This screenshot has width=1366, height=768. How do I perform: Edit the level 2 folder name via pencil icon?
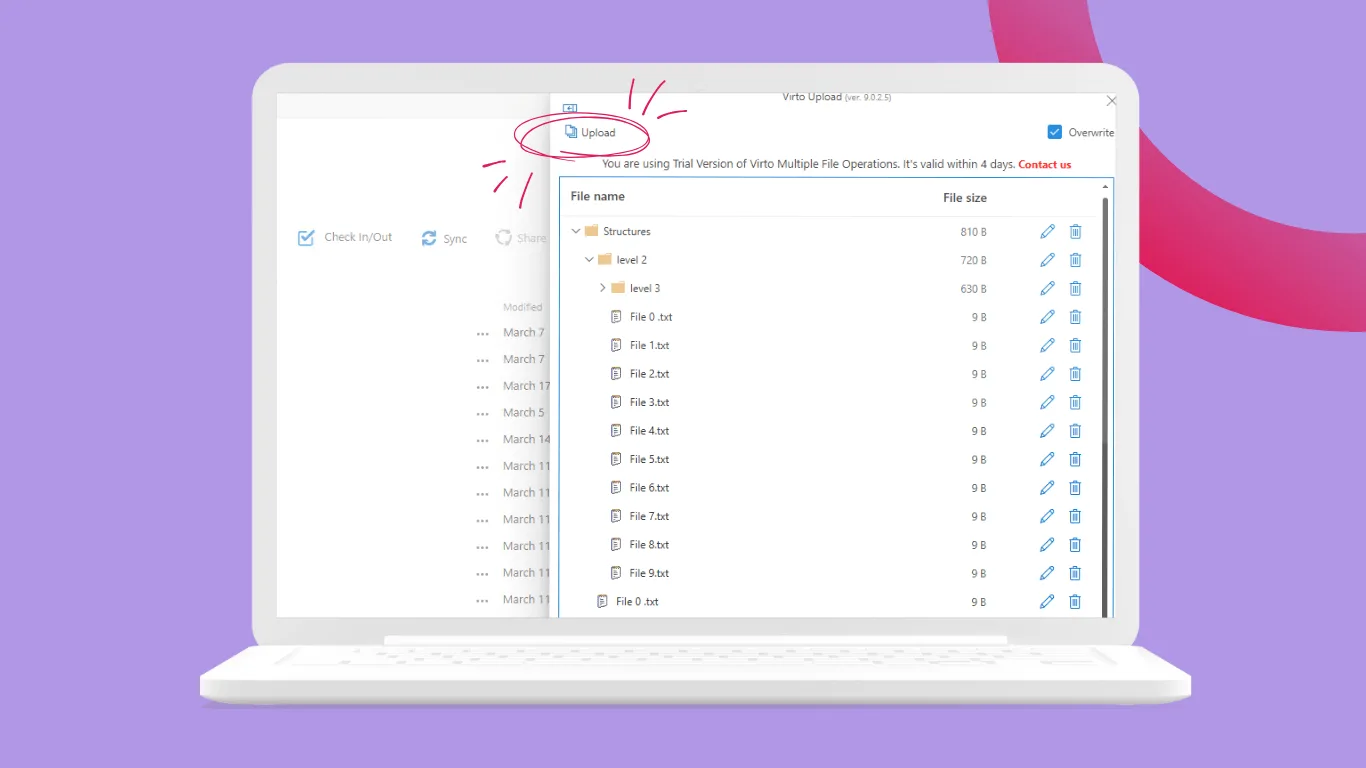click(x=1046, y=259)
